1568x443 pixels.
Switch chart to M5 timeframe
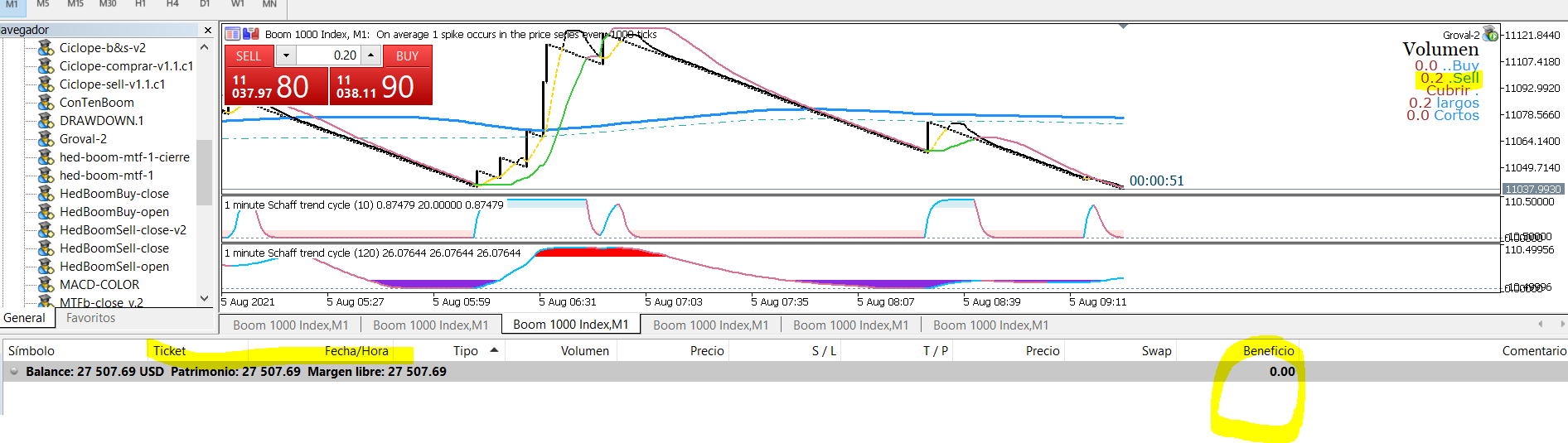[43, 4]
